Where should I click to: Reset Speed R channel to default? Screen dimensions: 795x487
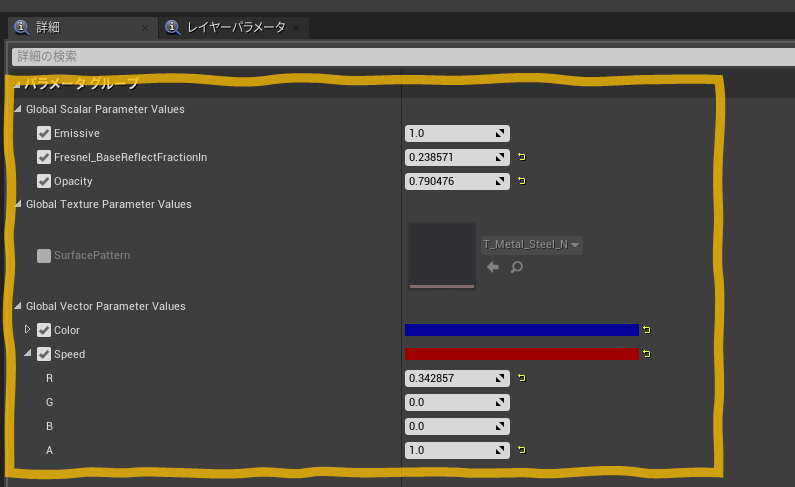pos(522,378)
